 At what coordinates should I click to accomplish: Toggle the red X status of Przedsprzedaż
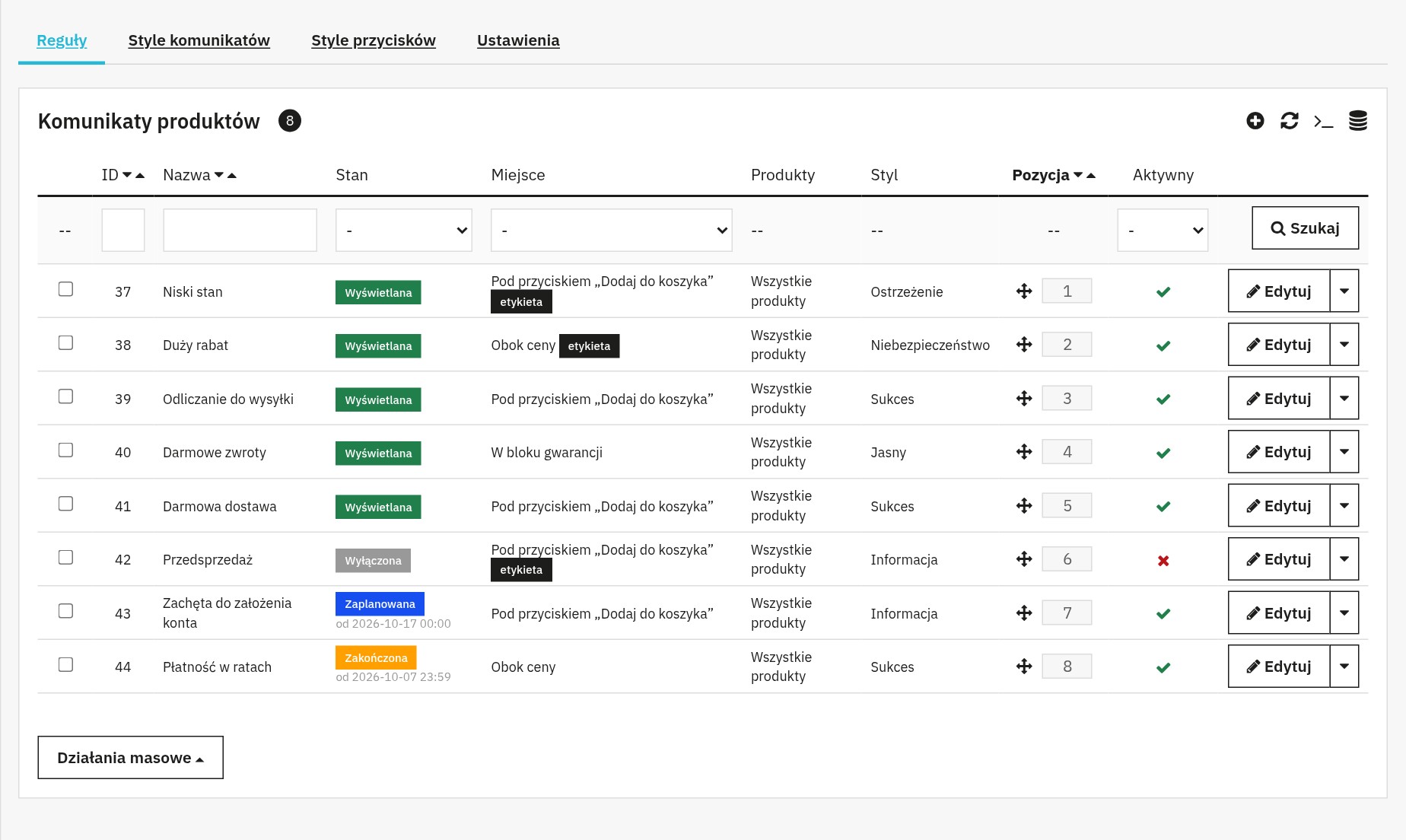pyautogui.click(x=1163, y=561)
